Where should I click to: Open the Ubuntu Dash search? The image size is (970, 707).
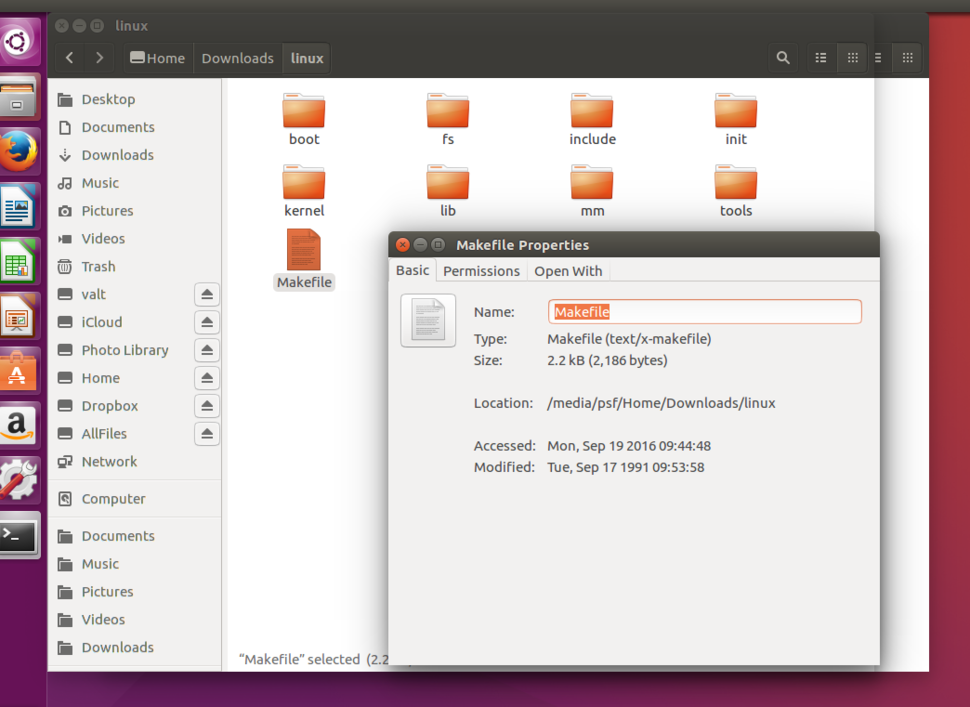pos(19,41)
